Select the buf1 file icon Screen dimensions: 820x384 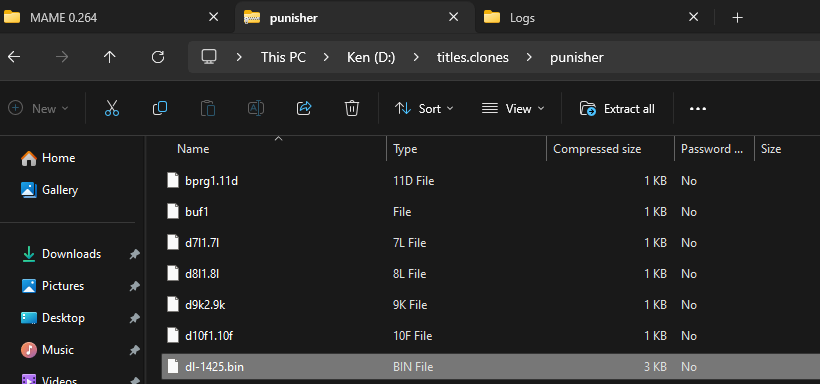click(x=173, y=211)
